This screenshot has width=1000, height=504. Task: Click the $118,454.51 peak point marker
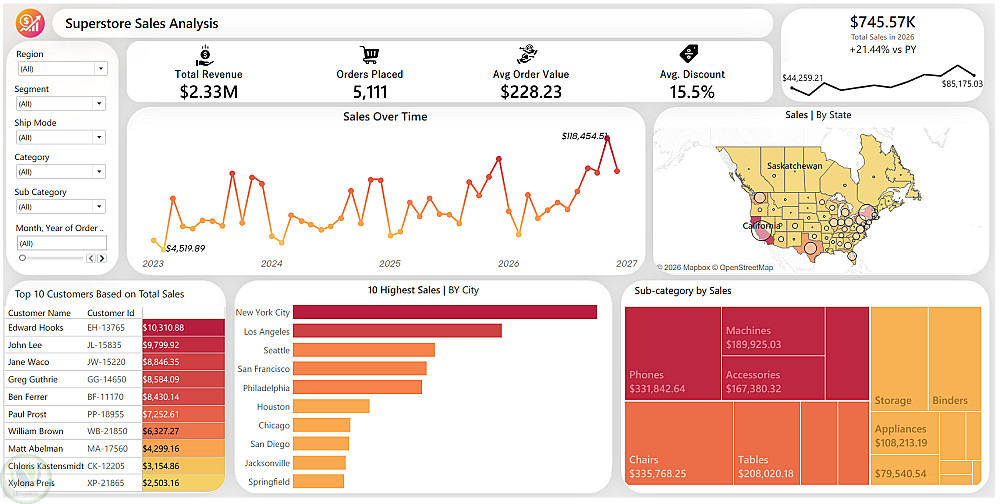(608, 137)
